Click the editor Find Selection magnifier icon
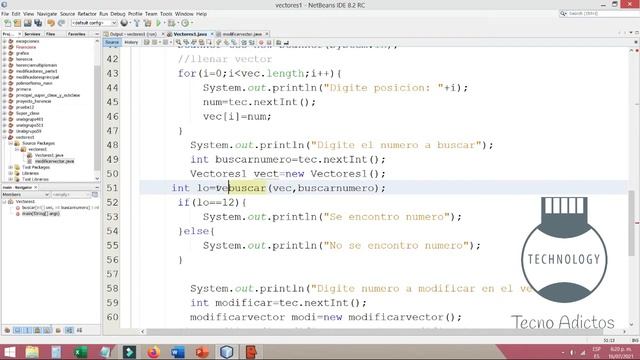The width and height of the screenshot is (640, 360). click(178, 42)
